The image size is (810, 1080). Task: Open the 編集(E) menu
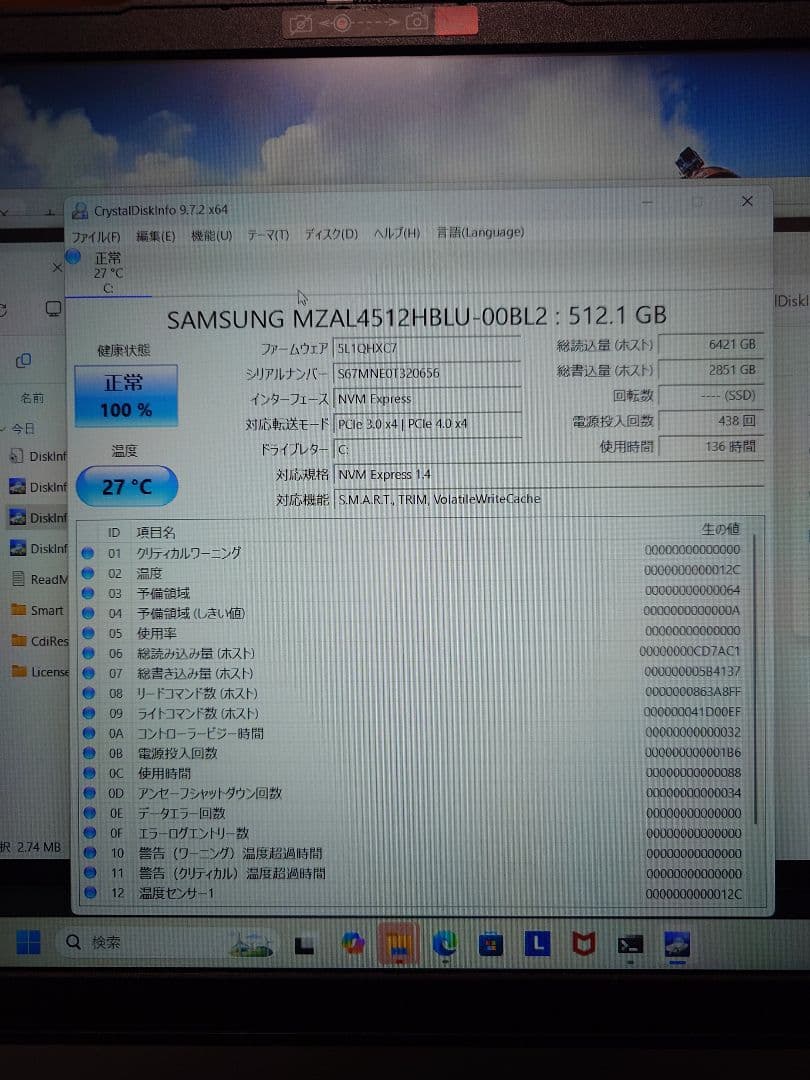click(155, 235)
